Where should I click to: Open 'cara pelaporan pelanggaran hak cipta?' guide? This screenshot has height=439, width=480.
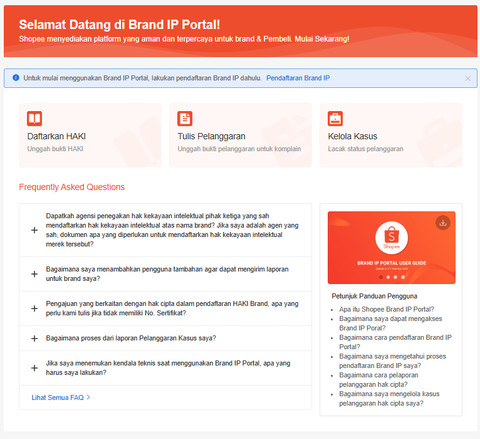point(378,380)
